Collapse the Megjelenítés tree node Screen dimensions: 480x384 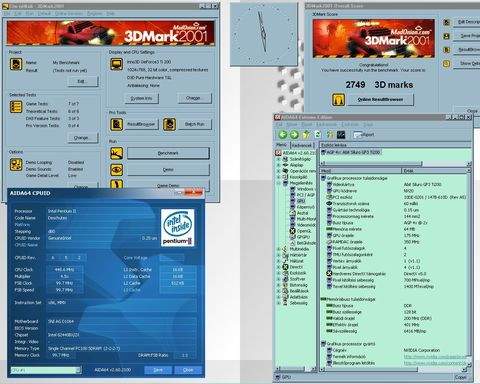[x=278, y=183]
